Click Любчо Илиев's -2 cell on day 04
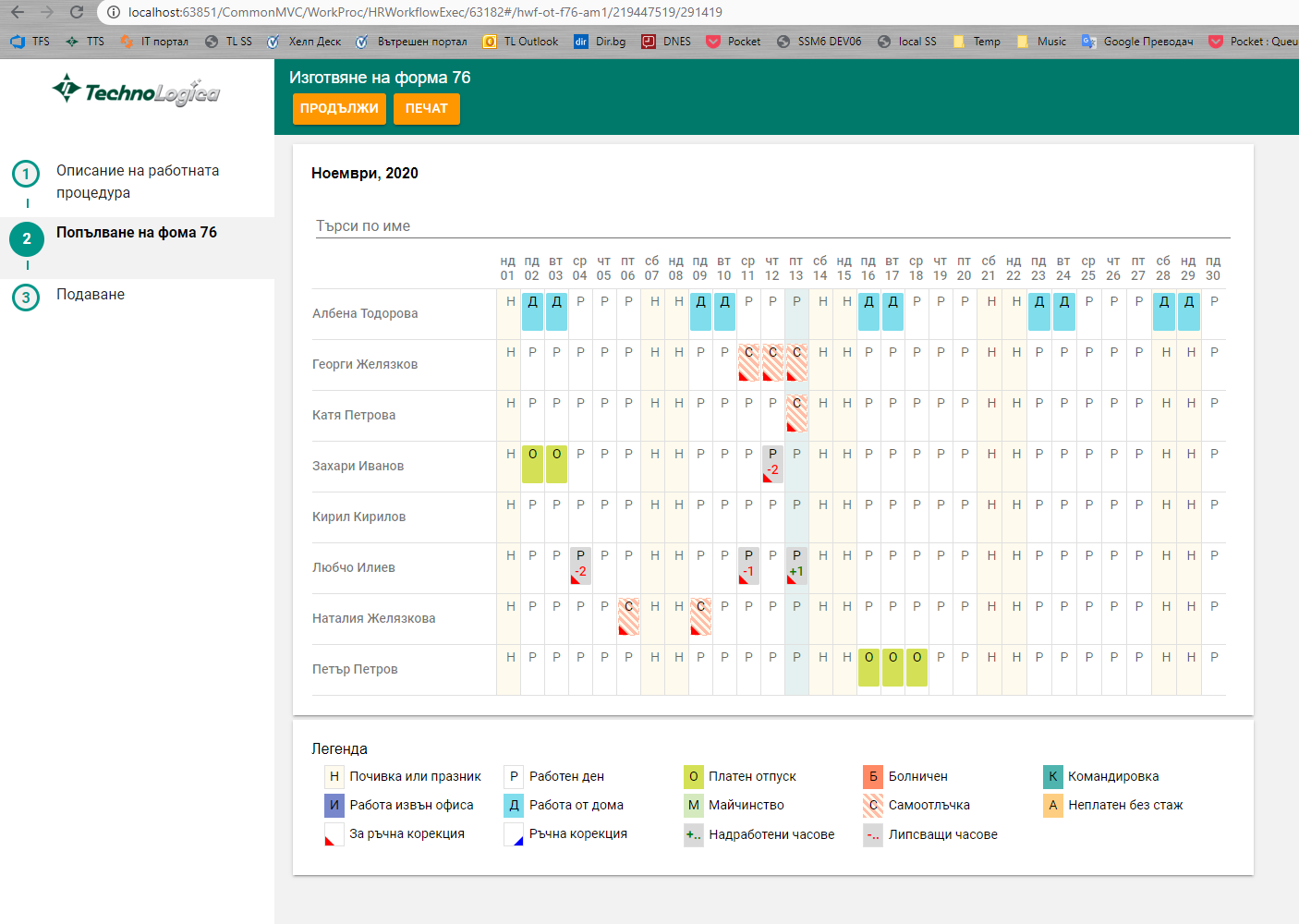This screenshot has width=1299, height=924. (580, 565)
